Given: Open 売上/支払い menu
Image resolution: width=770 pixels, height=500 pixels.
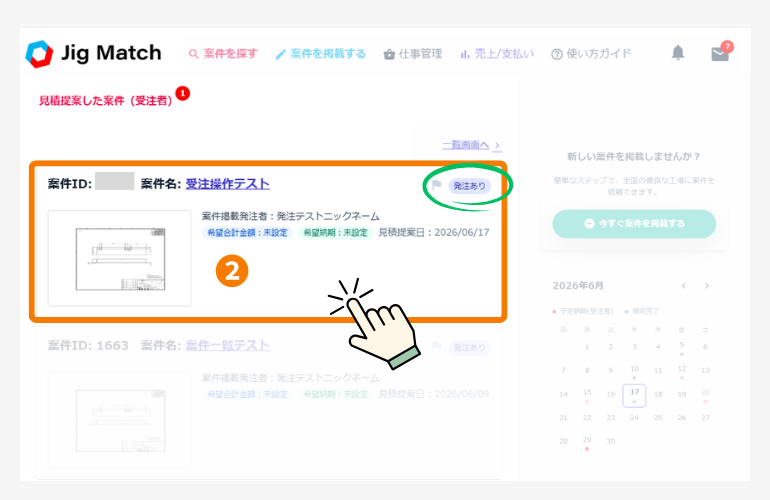Looking at the screenshot, I should tap(497, 54).
